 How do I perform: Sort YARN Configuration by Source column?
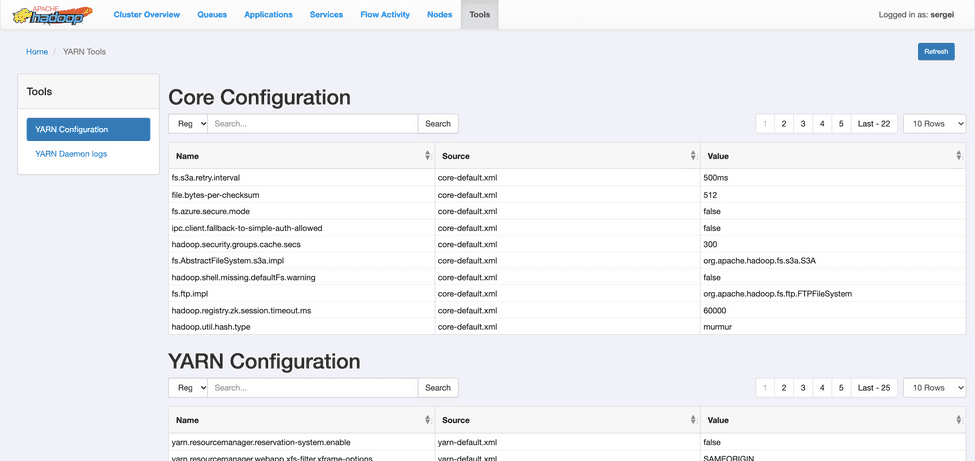692,420
